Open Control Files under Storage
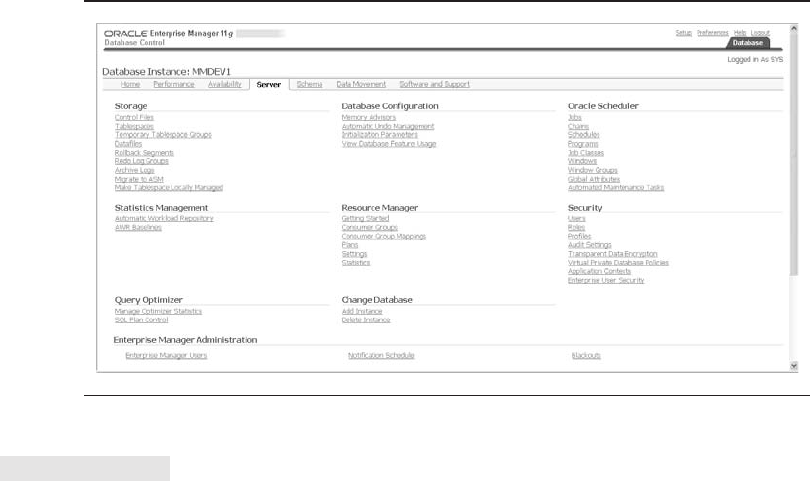Screen dimensions: 810x481 134,117
